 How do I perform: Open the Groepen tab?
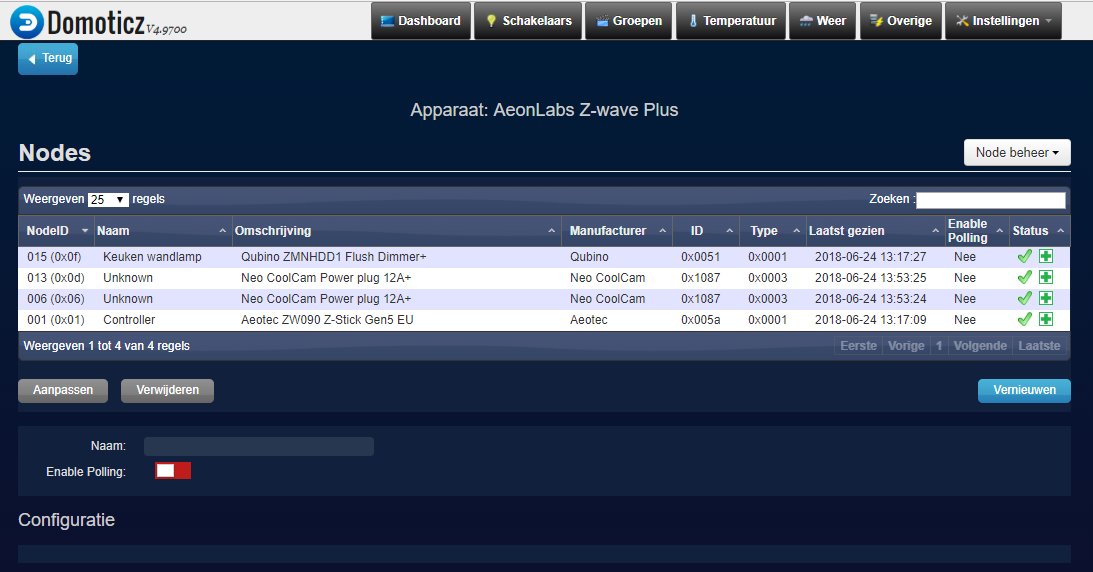[629, 21]
